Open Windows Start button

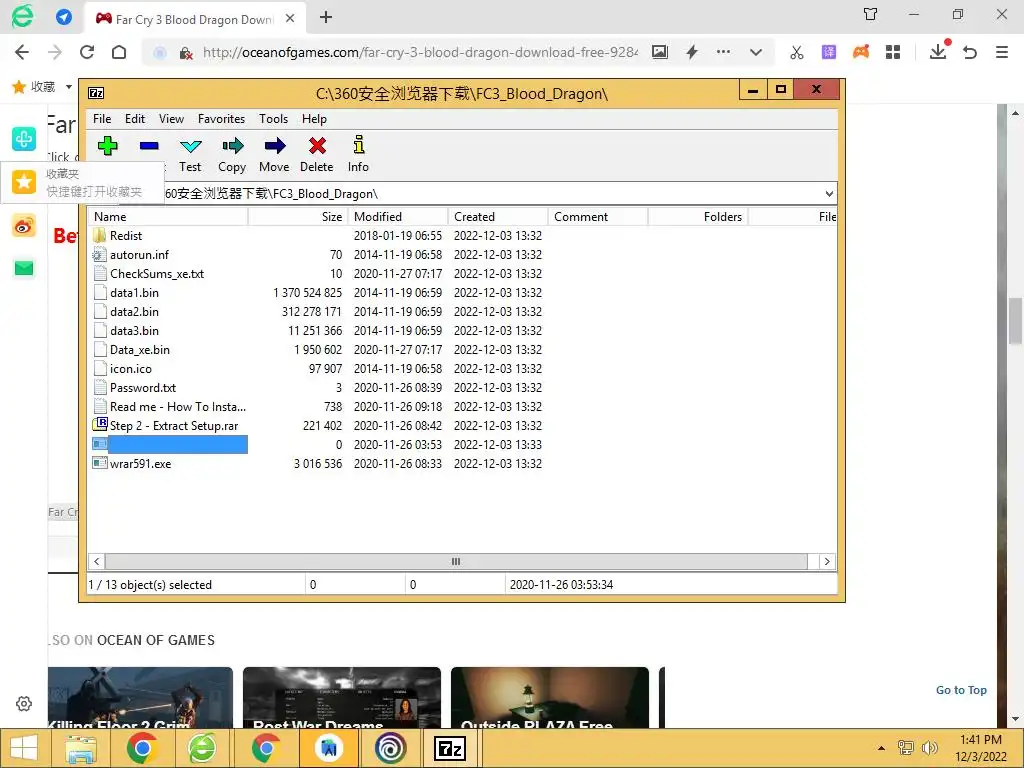pos(24,748)
